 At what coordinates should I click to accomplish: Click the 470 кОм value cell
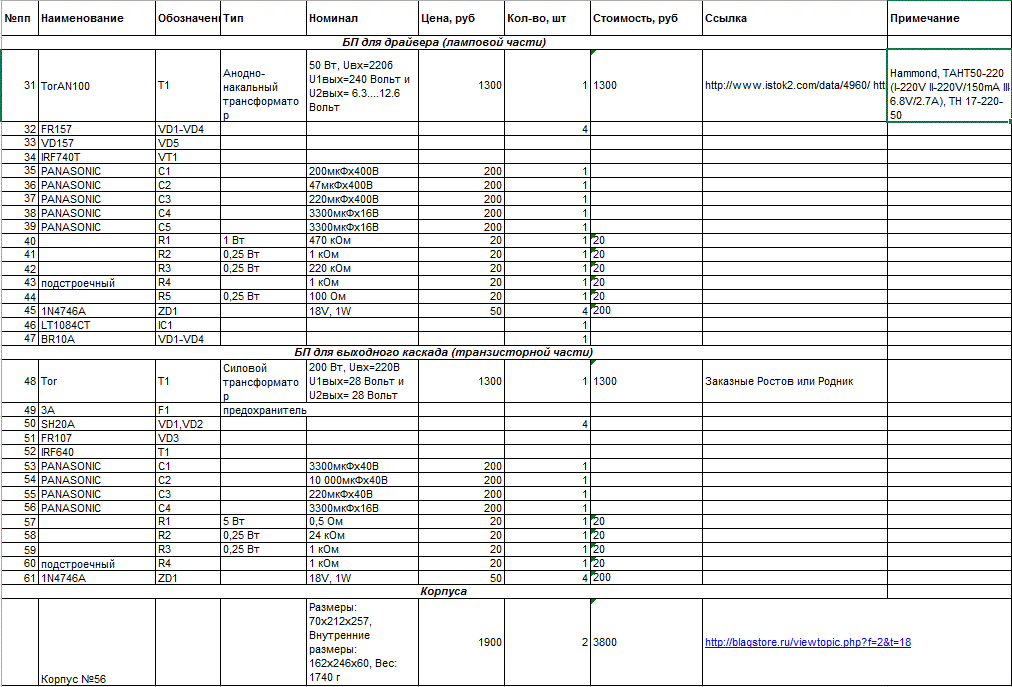[x=363, y=241]
